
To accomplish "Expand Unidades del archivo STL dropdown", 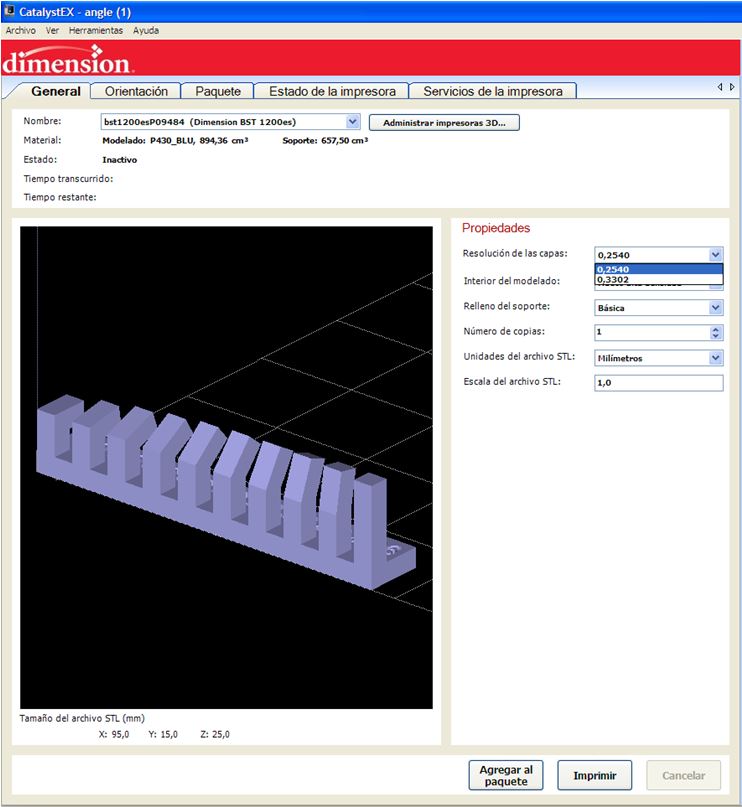I will tap(715, 358).
